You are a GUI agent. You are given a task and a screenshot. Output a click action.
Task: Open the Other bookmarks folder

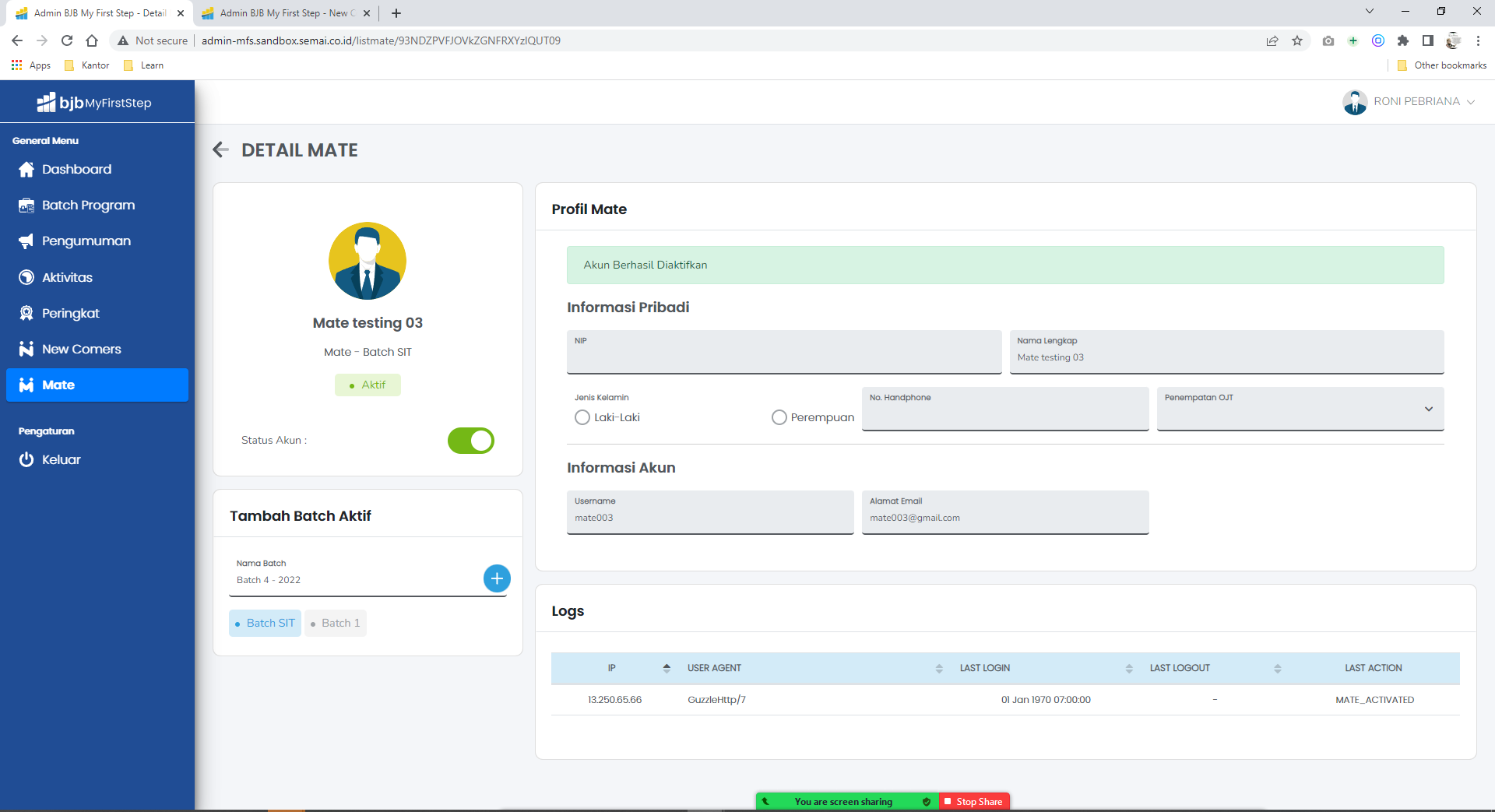click(x=1442, y=65)
